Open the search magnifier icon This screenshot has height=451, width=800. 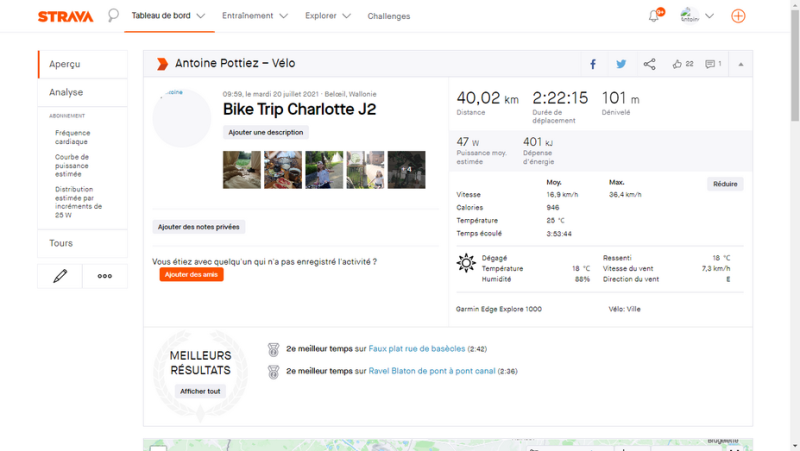(113, 16)
